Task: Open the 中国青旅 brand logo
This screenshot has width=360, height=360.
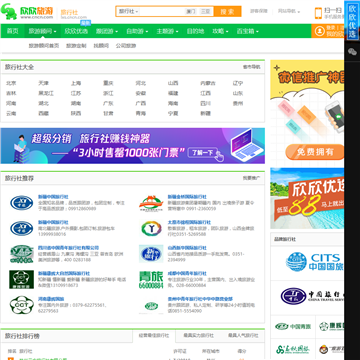Action: click(293, 326)
